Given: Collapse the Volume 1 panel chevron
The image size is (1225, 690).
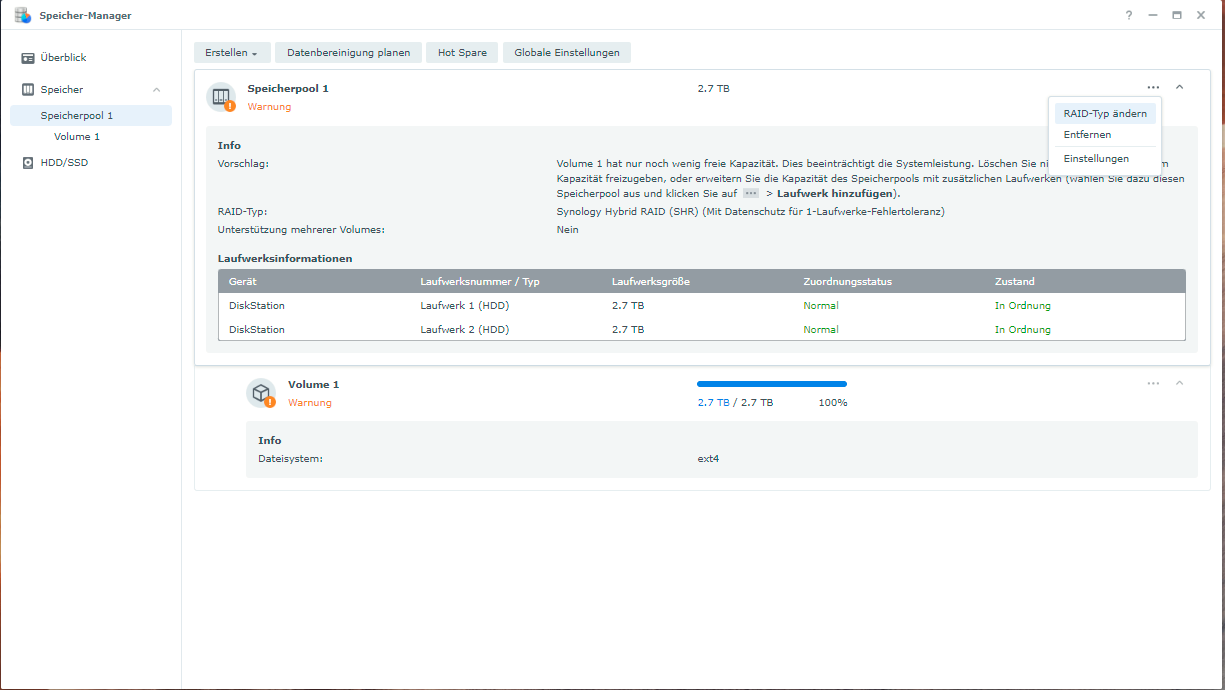Looking at the screenshot, I should point(1179,383).
